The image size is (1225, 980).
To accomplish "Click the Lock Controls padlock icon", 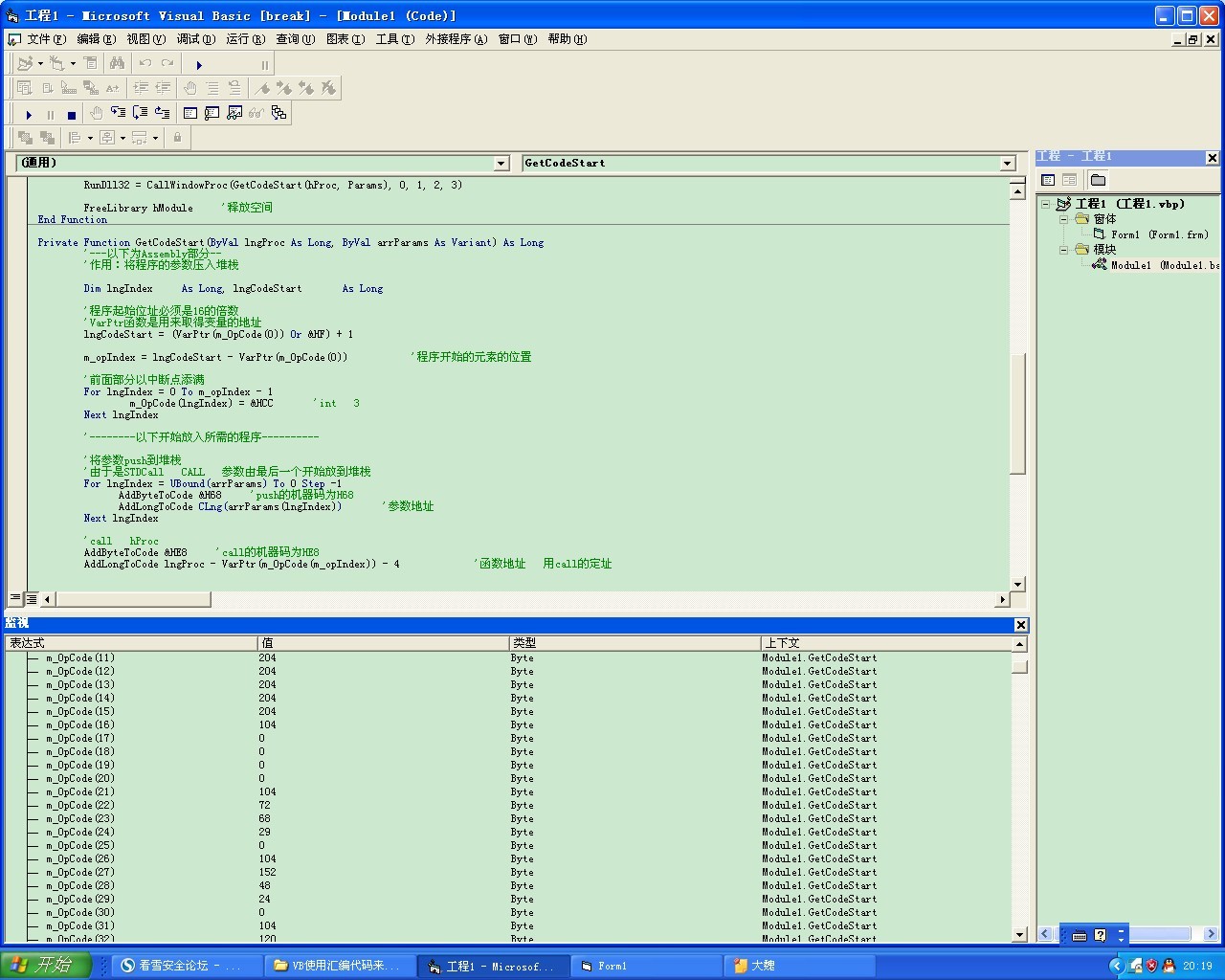I will [x=177, y=138].
